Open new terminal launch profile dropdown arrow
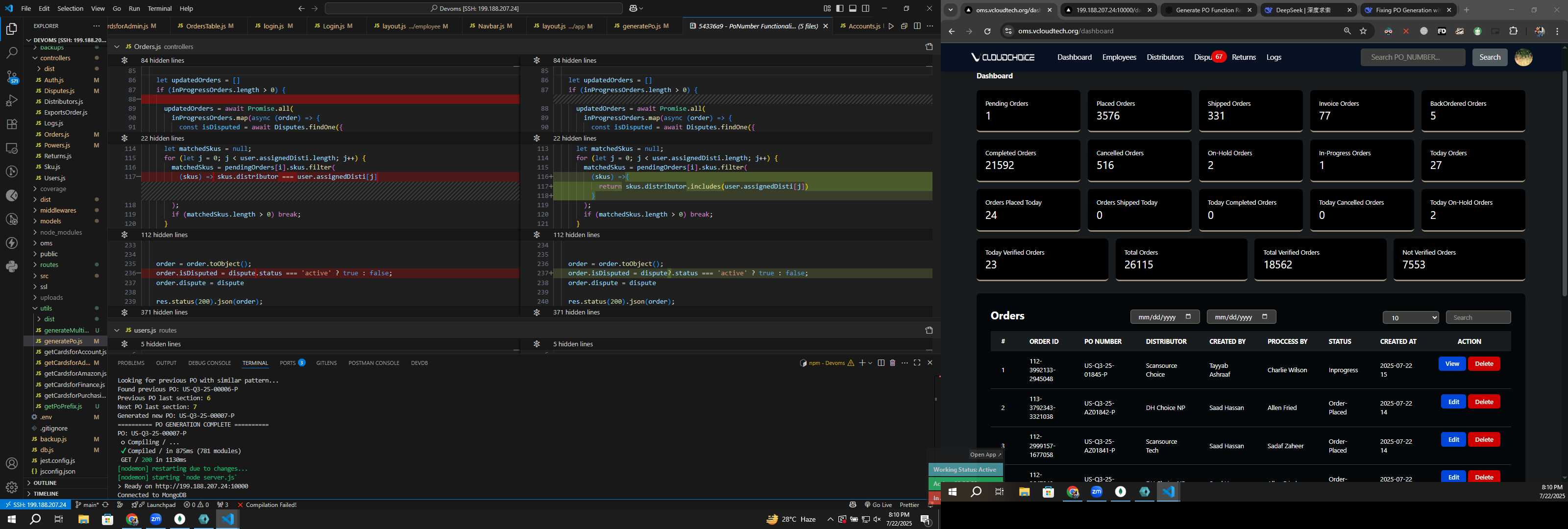1568x529 pixels. [x=870, y=363]
